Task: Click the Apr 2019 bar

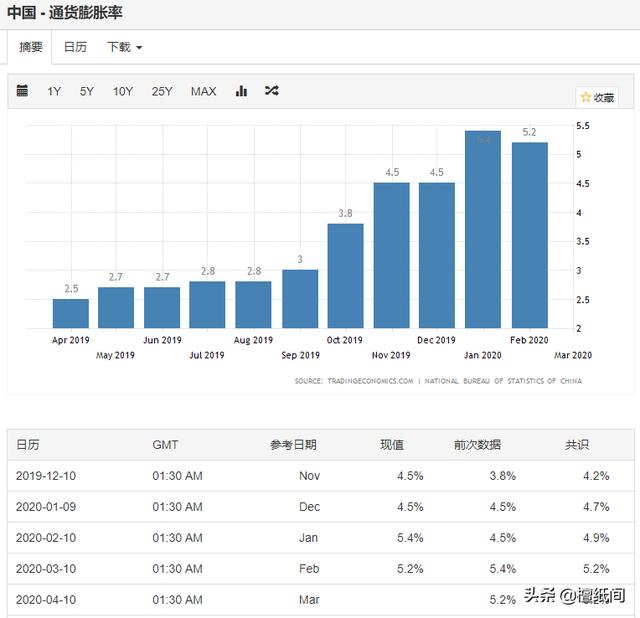Action: pos(71,313)
